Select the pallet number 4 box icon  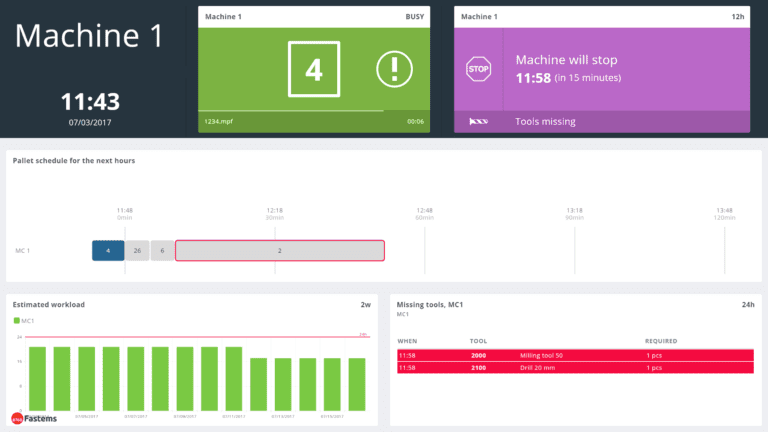click(314, 69)
